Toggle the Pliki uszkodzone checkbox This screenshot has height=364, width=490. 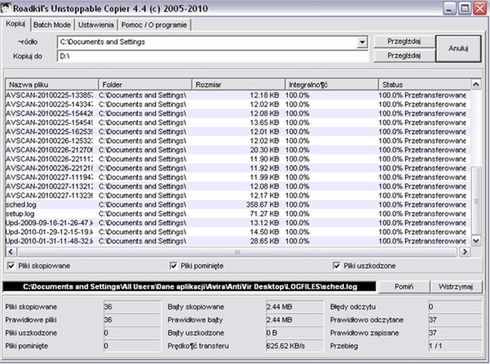point(336,266)
